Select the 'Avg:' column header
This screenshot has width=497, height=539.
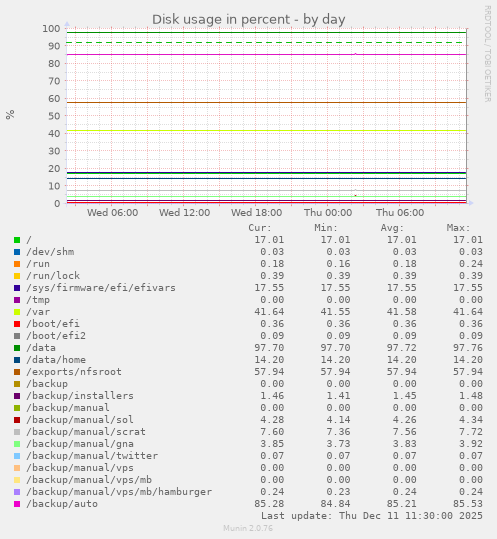pos(392,228)
